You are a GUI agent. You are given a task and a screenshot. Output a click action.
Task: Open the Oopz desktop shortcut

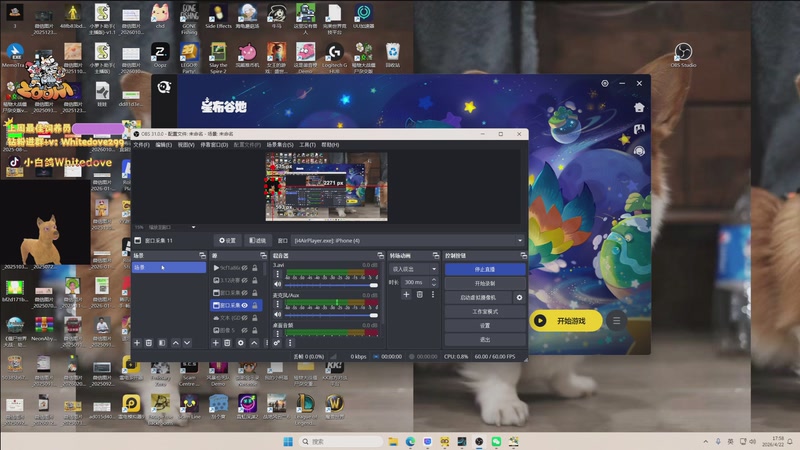point(160,55)
